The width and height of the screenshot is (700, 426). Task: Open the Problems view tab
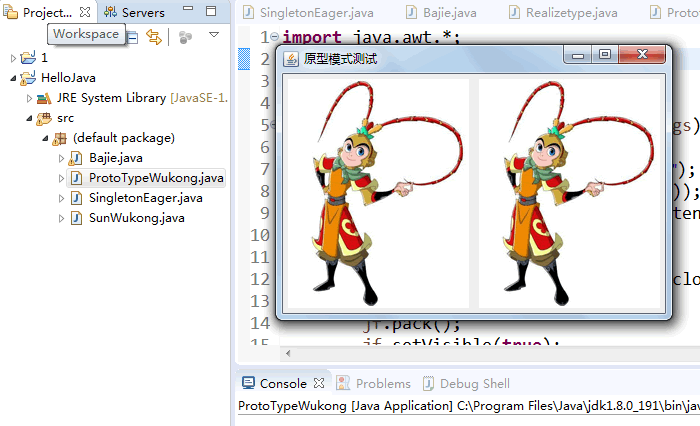383,383
